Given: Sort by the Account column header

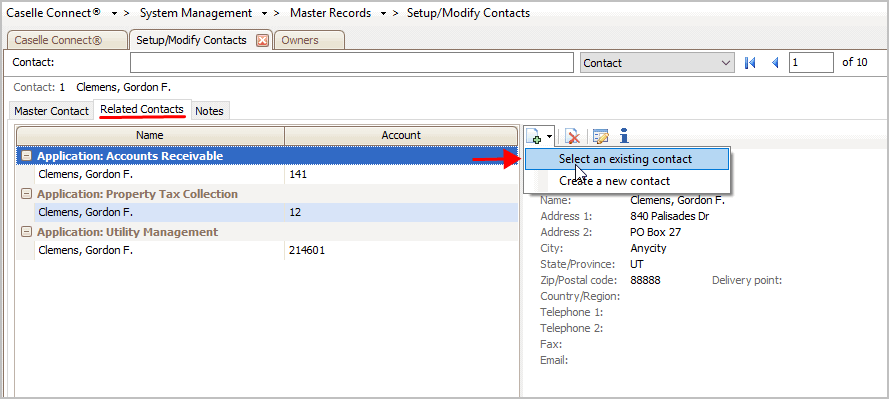Looking at the screenshot, I should pos(401,135).
